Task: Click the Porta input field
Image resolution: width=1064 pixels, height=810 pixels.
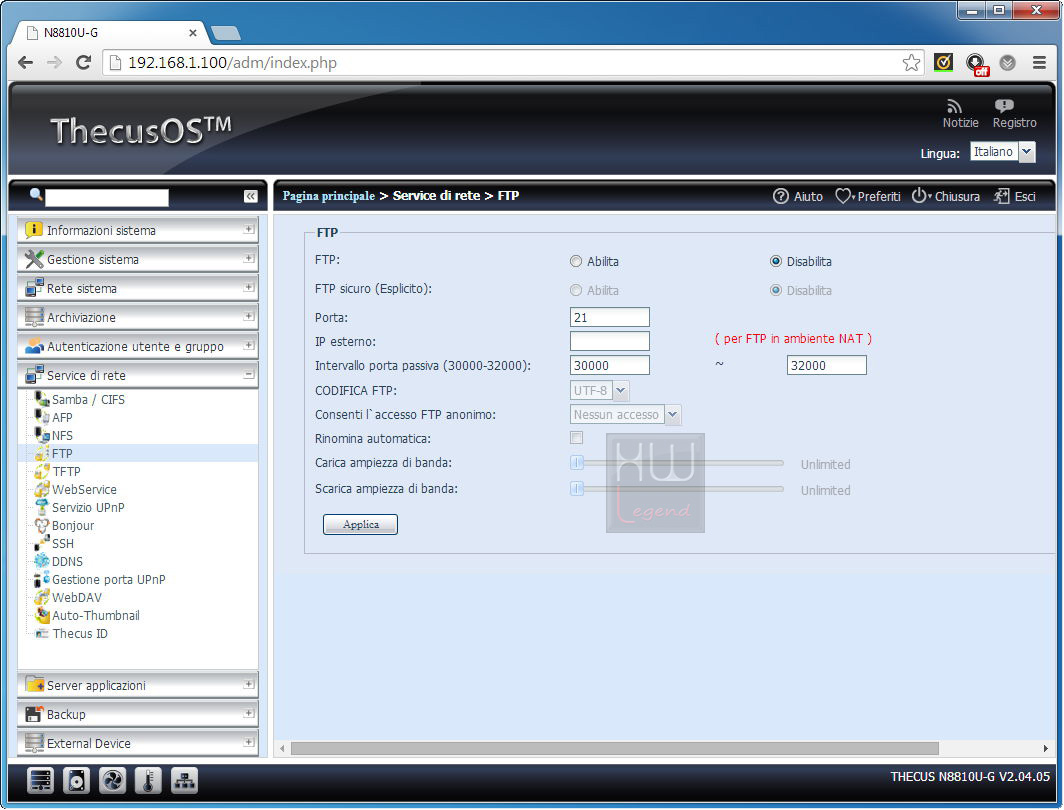Action: [610, 317]
